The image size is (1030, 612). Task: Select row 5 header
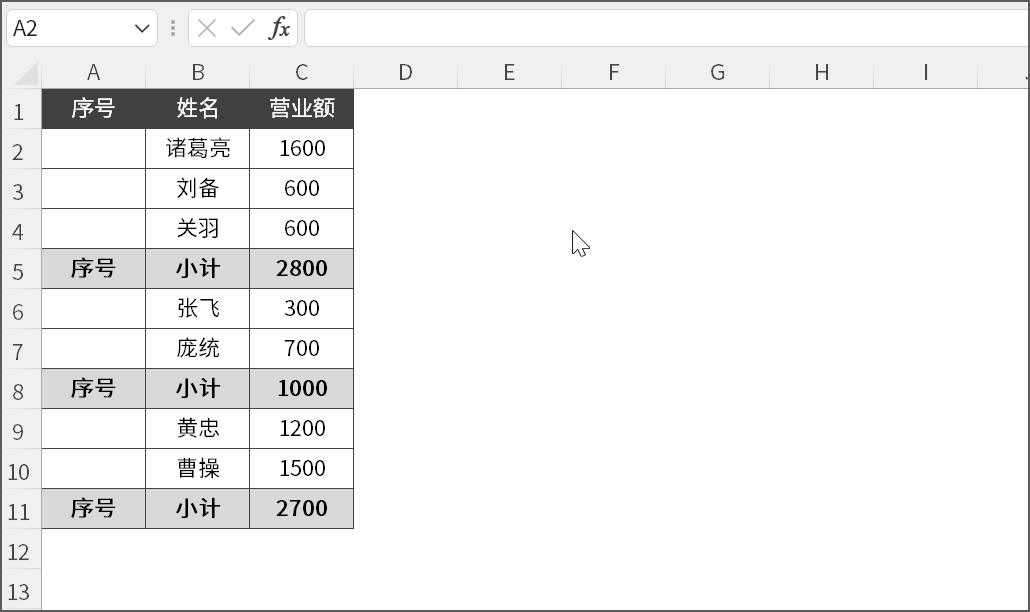pos(20,270)
